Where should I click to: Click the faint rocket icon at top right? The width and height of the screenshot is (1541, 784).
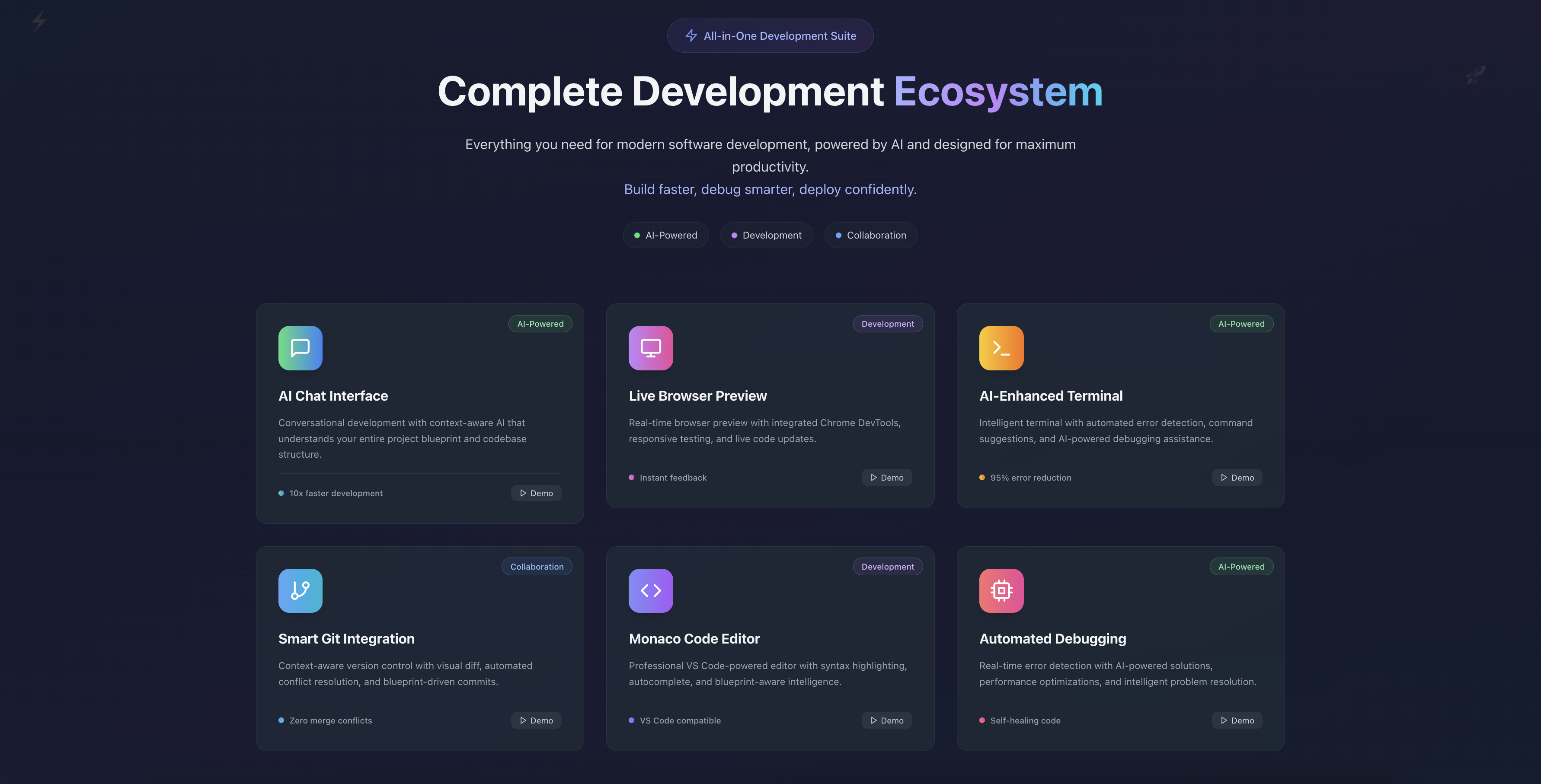pyautogui.click(x=1475, y=75)
